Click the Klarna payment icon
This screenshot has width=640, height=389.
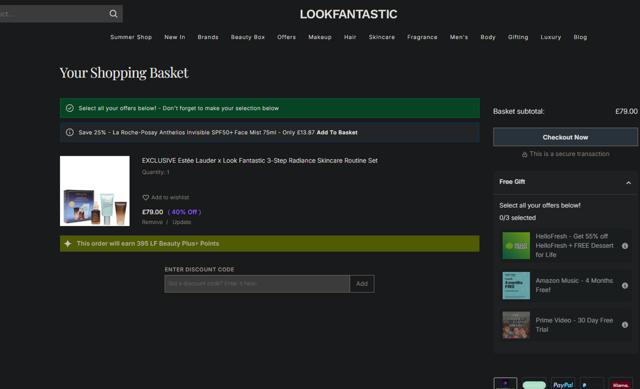point(621,385)
